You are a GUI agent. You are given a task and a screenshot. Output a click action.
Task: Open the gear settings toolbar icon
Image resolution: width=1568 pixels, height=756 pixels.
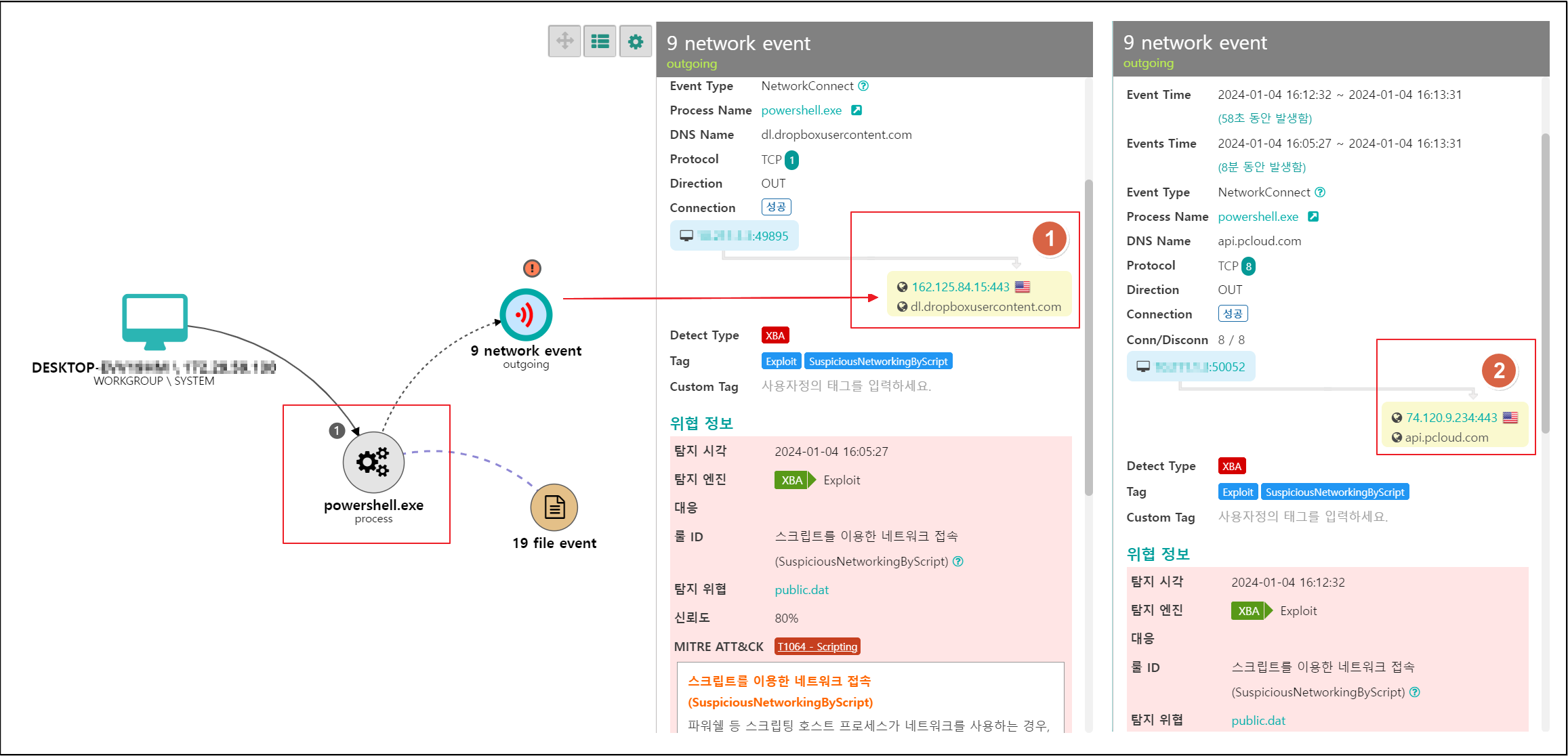636,41
